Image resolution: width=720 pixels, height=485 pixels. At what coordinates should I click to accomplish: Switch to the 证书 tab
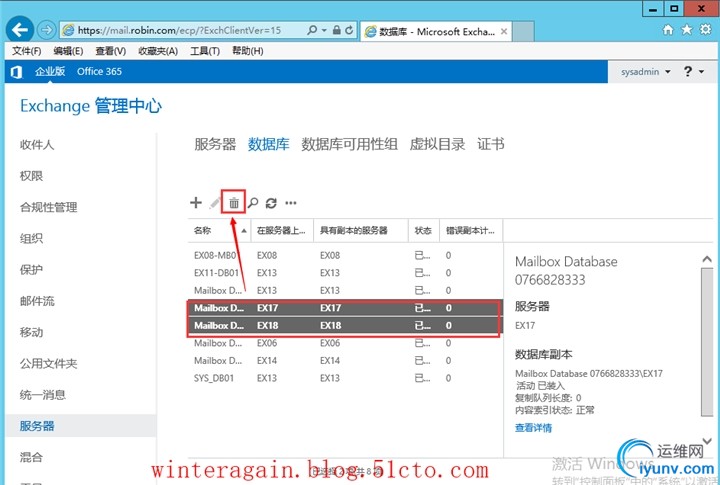pos(490,144)
